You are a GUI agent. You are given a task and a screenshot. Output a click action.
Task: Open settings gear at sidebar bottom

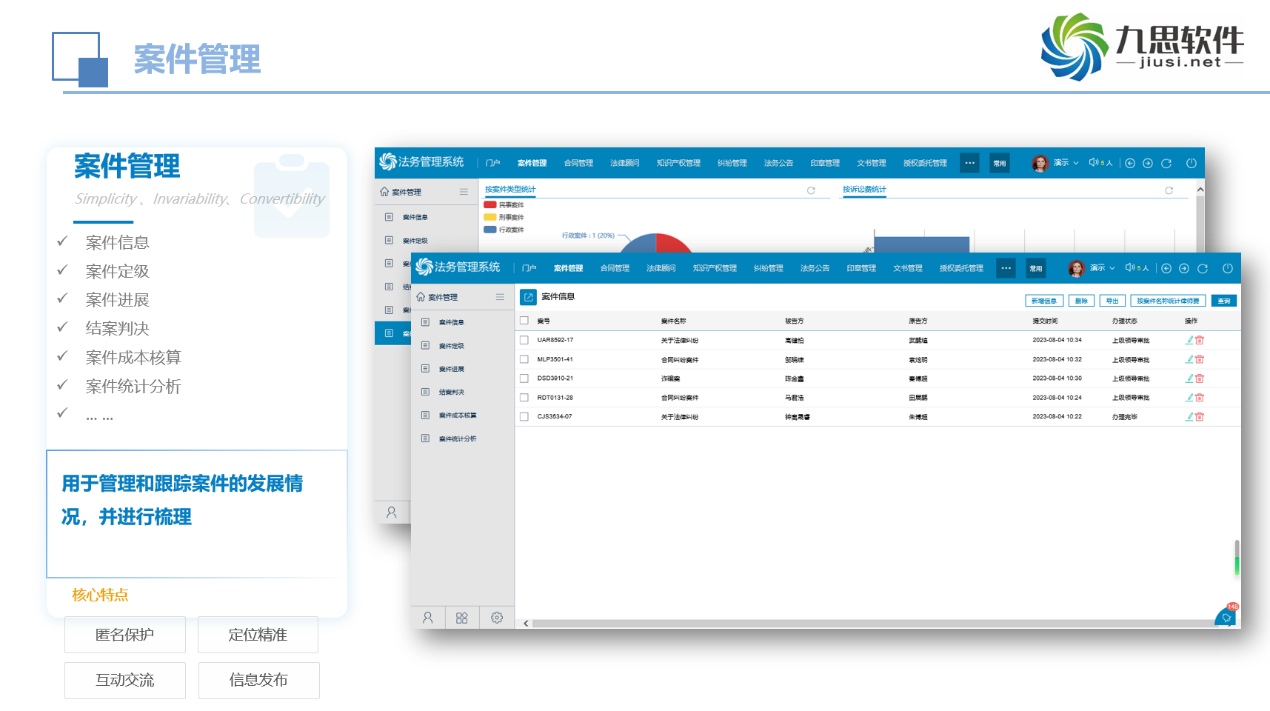[497, 618]
